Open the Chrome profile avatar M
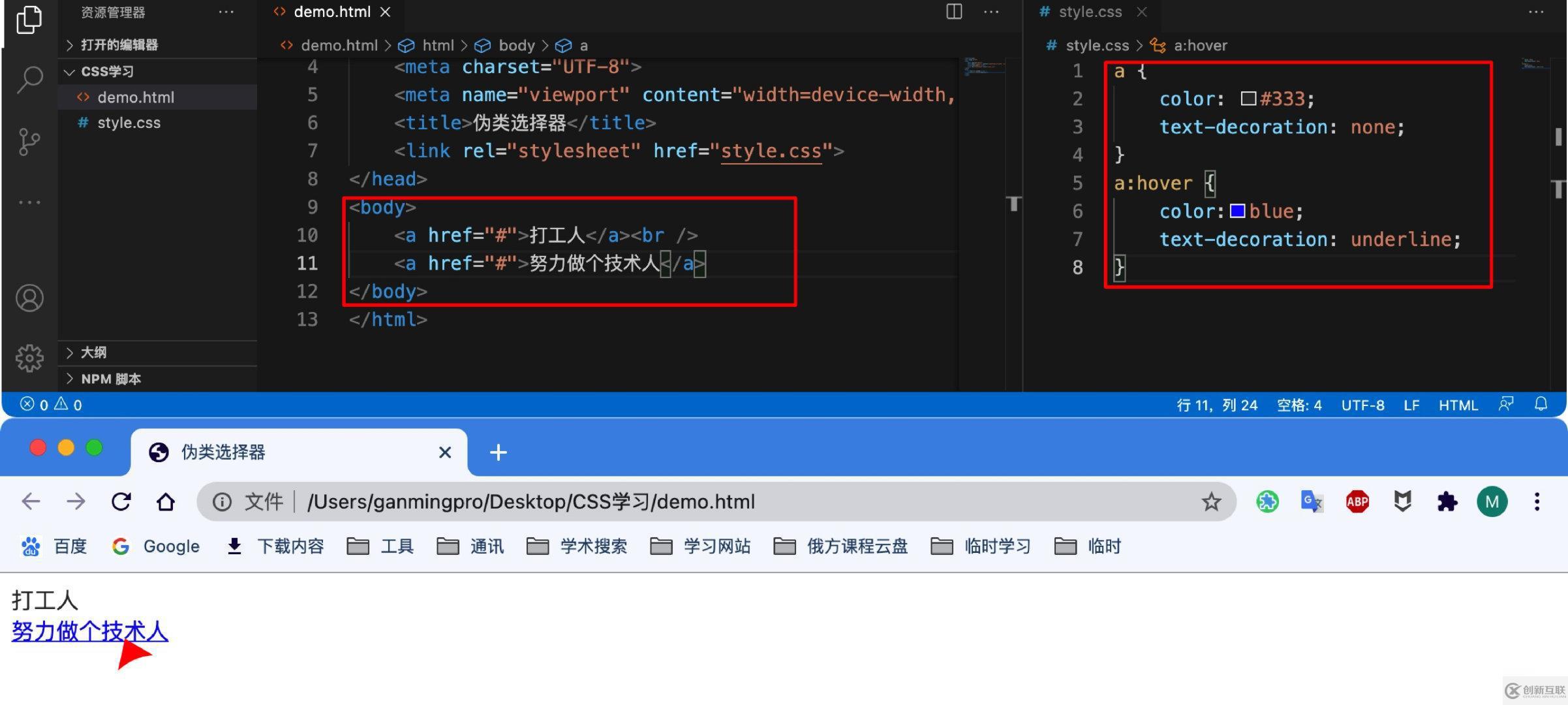Viewport: 1568px width, 705px height. [1492, 501]
